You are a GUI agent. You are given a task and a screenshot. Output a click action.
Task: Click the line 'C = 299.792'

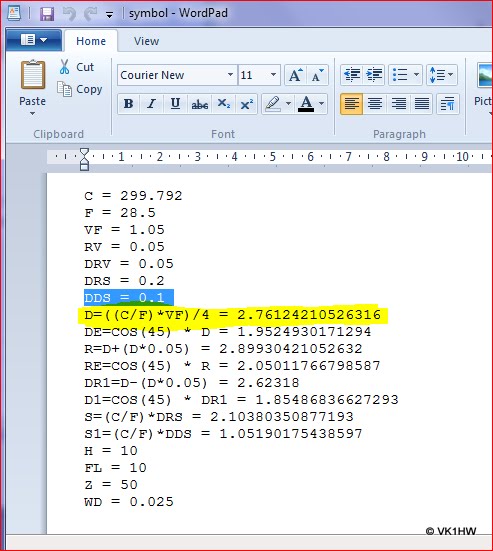pyautogui.click(x=133, y=196)
